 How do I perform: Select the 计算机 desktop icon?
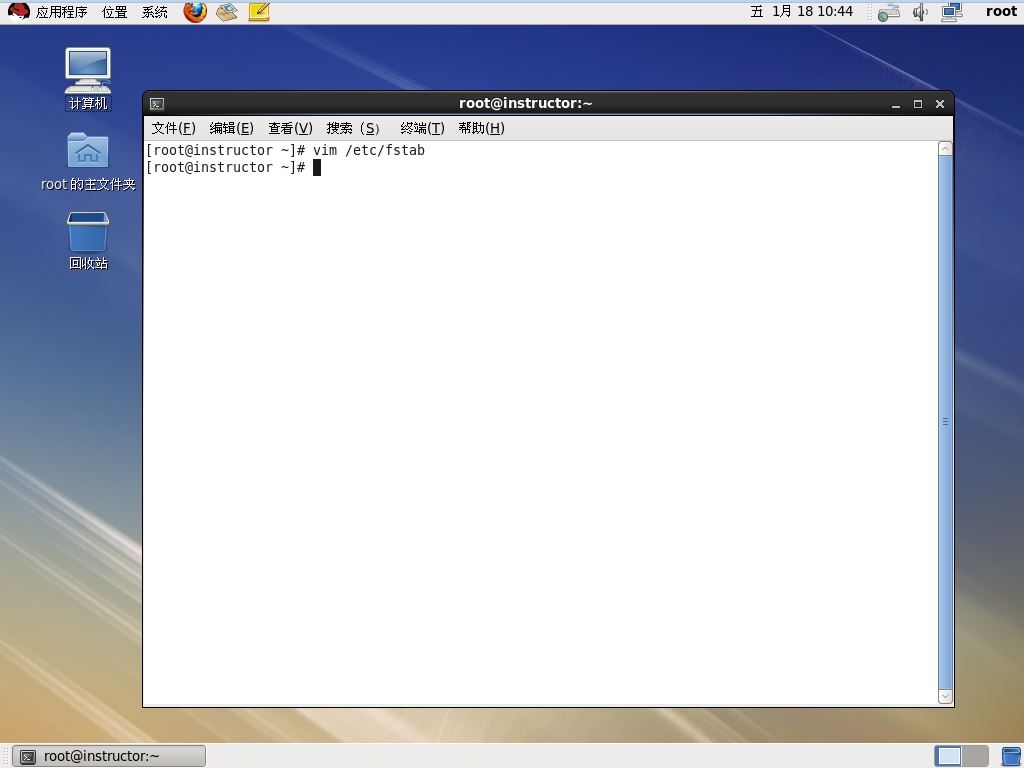pyautogui.click(x=88, y=79)
